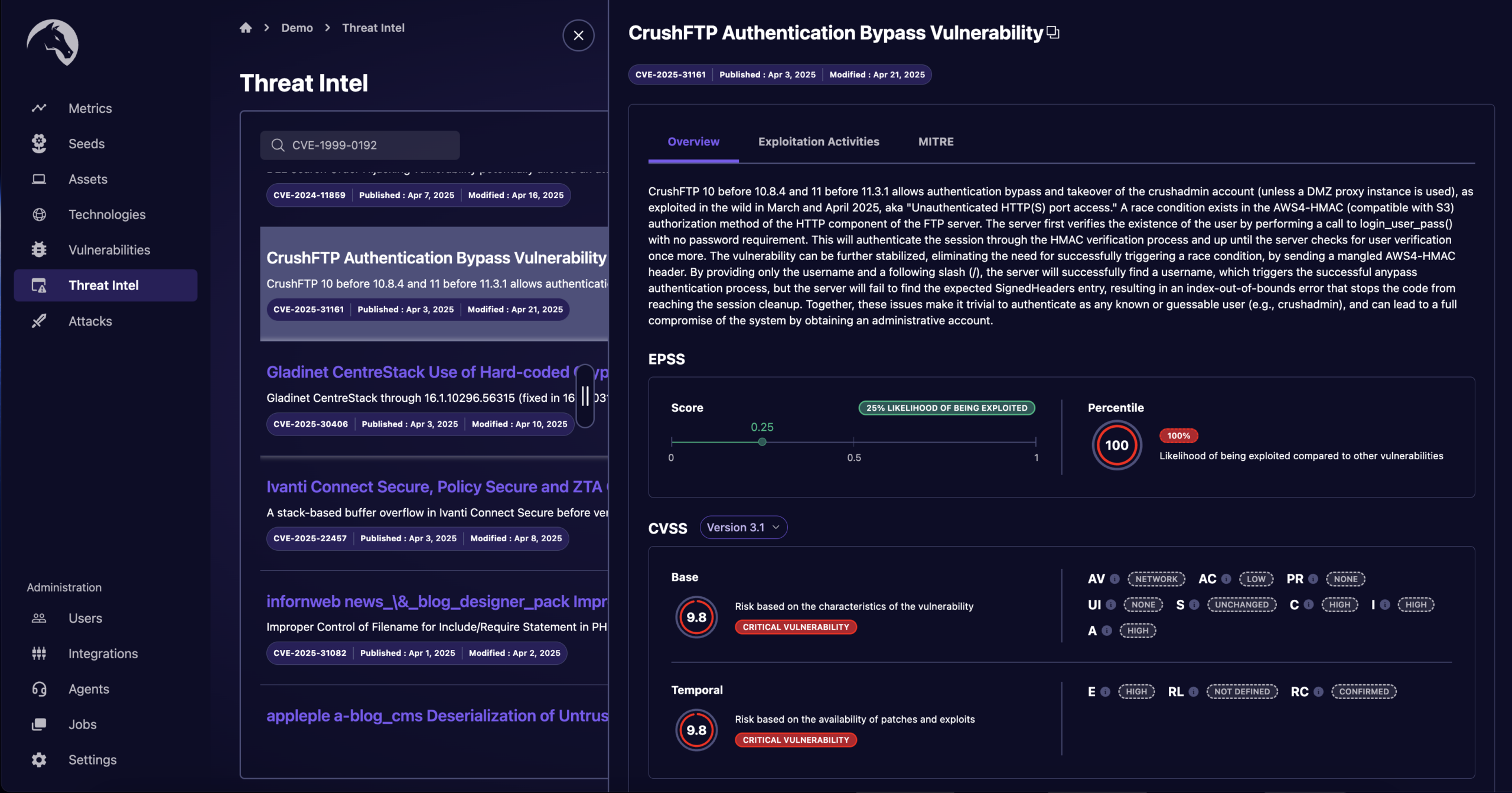Switch to the Overview tab
1512x793 pixels.
(x=693, y=142)
